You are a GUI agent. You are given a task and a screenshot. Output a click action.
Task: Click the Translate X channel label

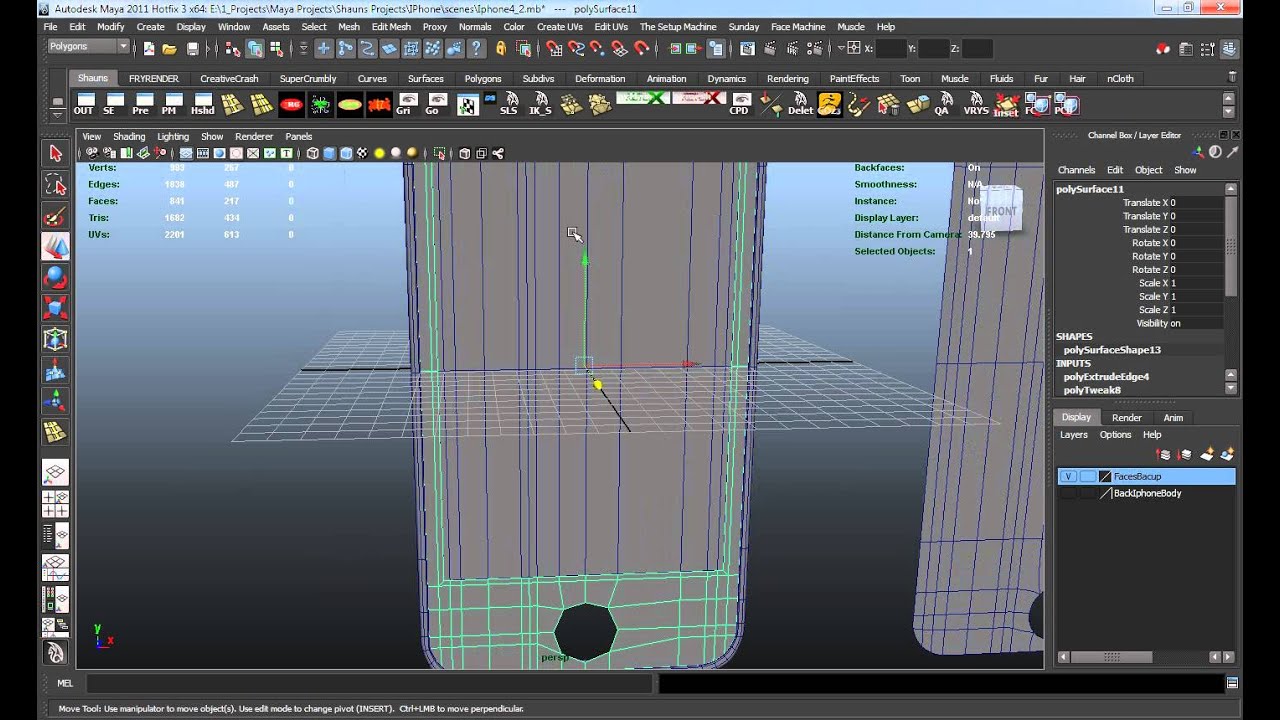pyautogui.click(x=1145, y=203)
